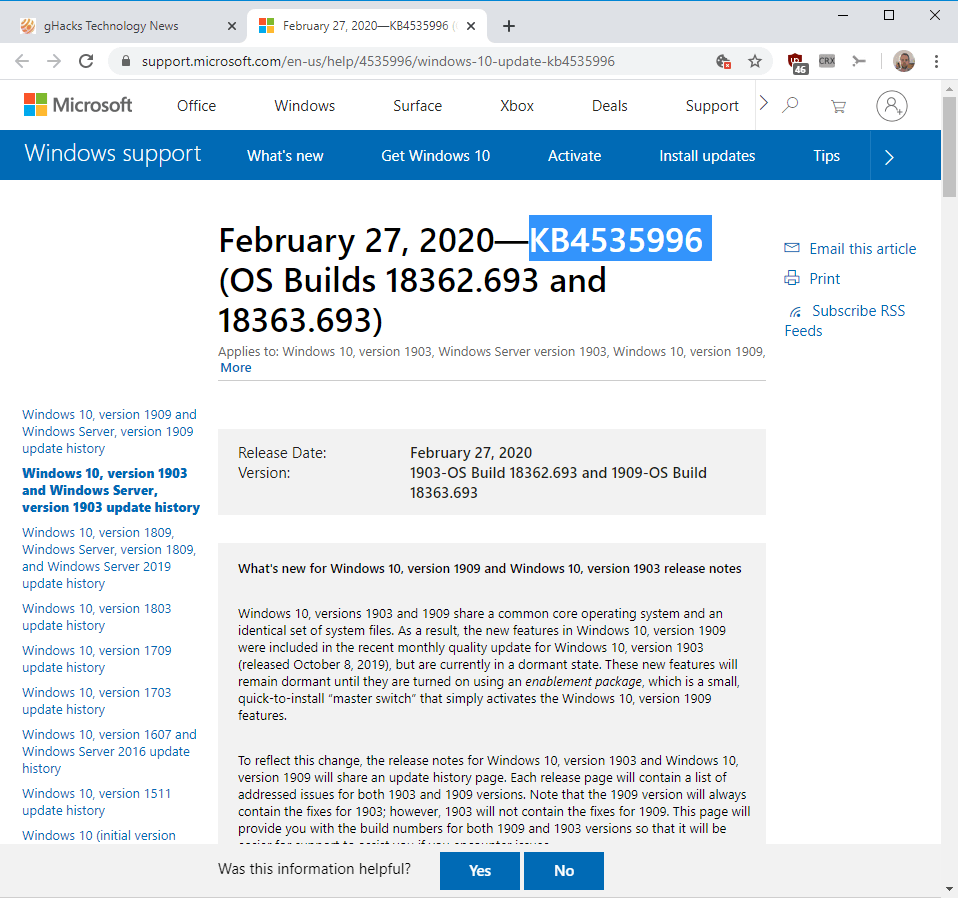
Task: Open Windows 10 initial version history link
Action: pyautogui.click(x=98, y=835)
